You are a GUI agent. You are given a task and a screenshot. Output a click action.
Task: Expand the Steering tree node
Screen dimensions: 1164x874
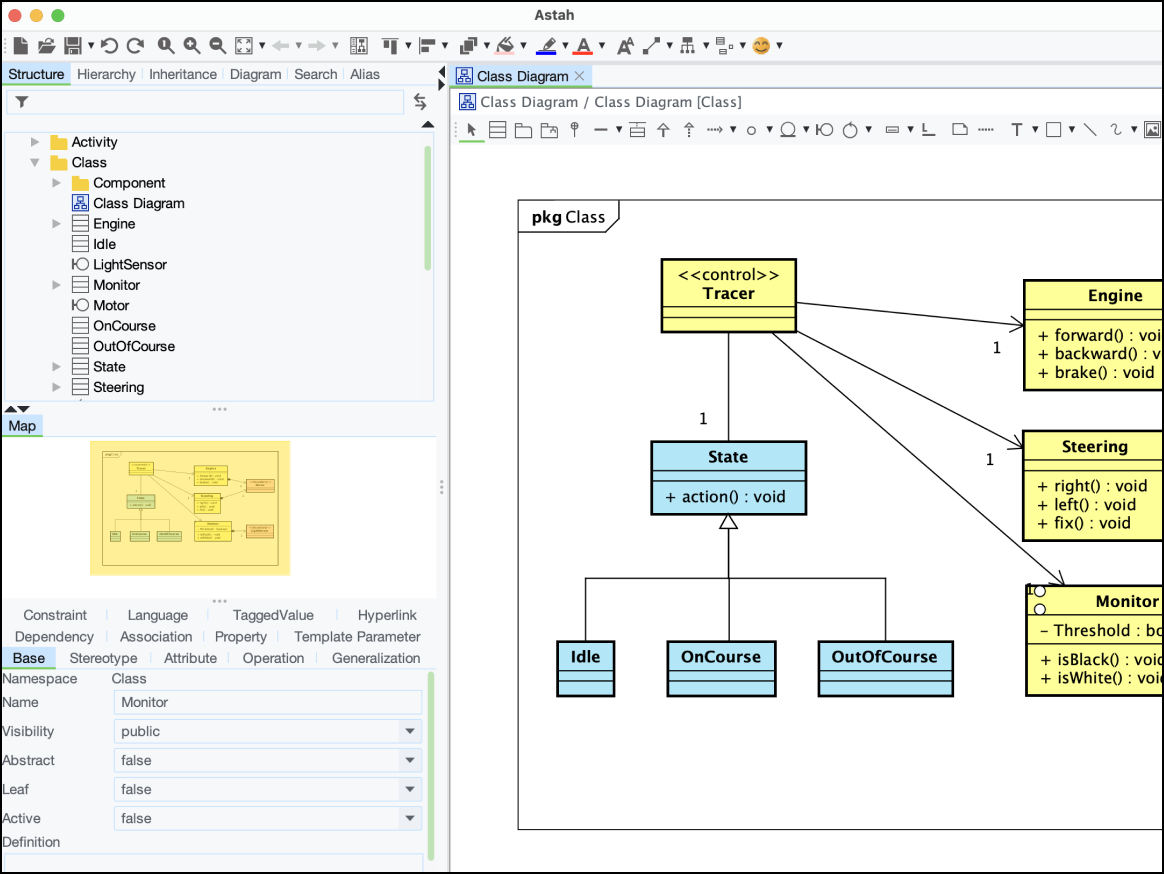[x=56, y=387]
